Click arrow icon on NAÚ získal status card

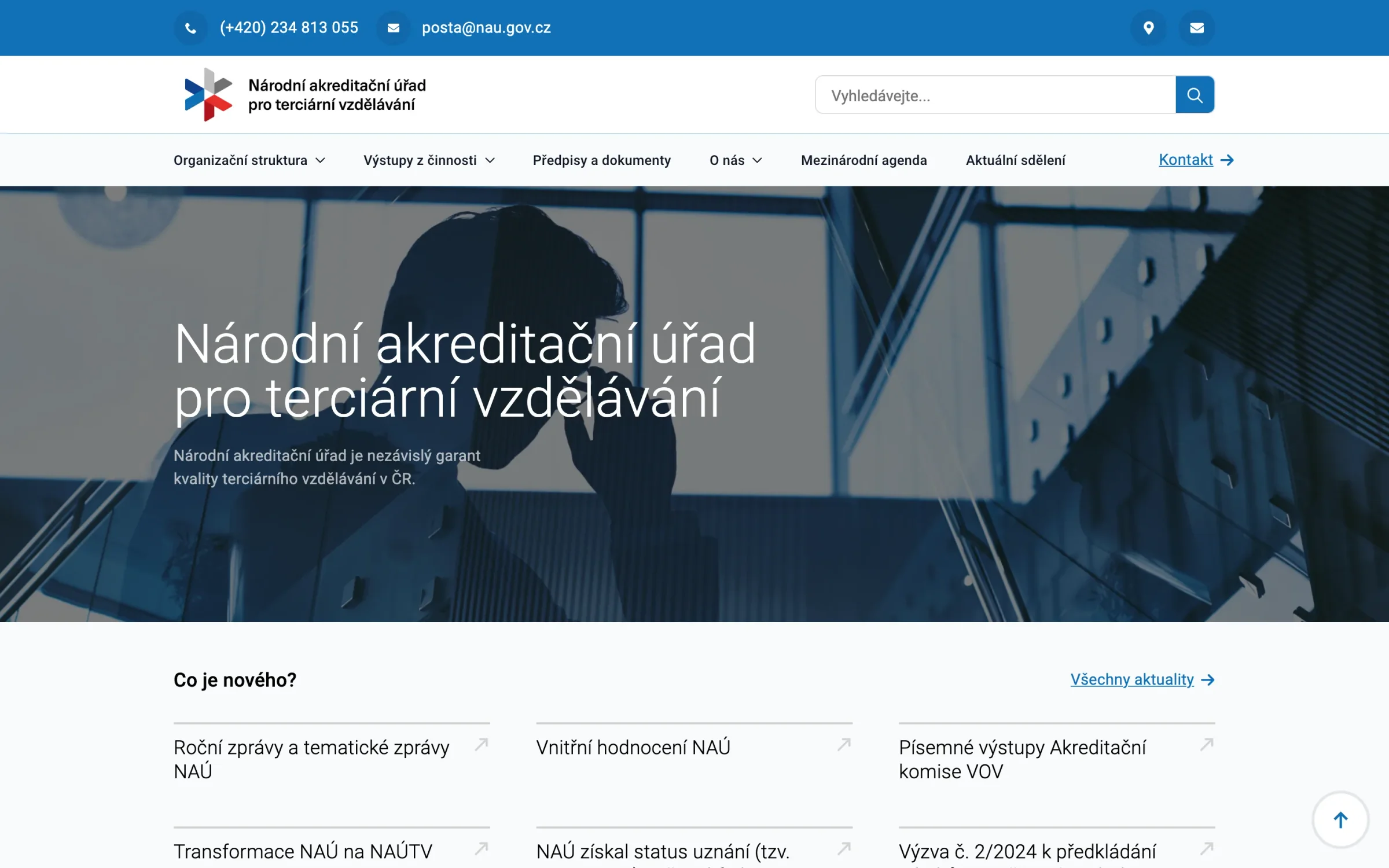(x=844, y=849)
